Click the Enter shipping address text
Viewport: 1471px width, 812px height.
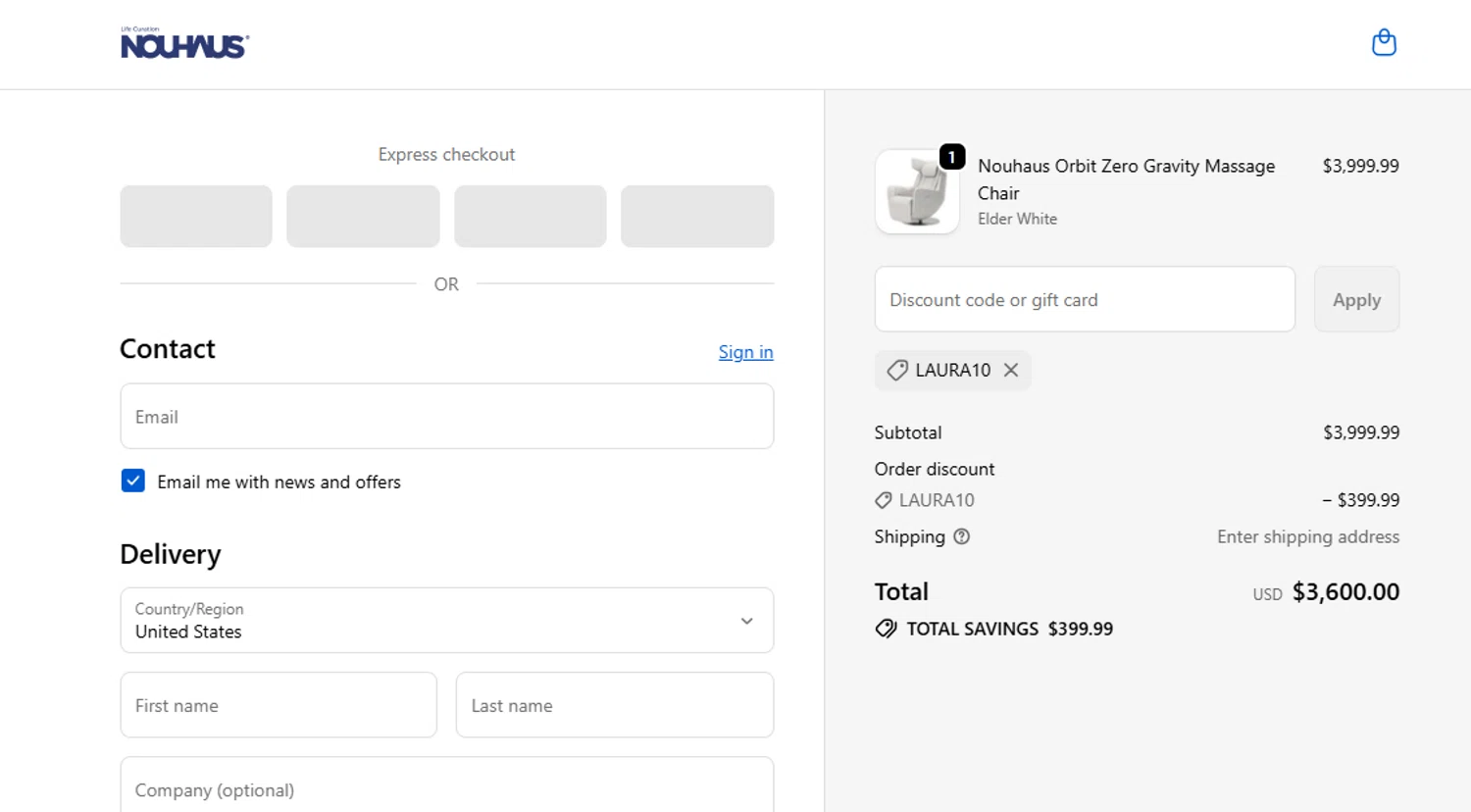(1308, 536)
